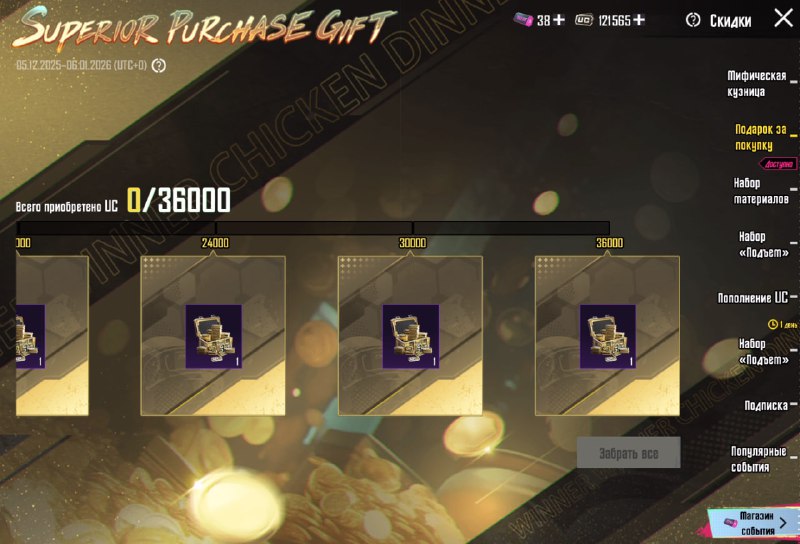This screenshot has width=800, height=544.
Task: Open Пополнение UC section
Action: click(x=753, y=298)
